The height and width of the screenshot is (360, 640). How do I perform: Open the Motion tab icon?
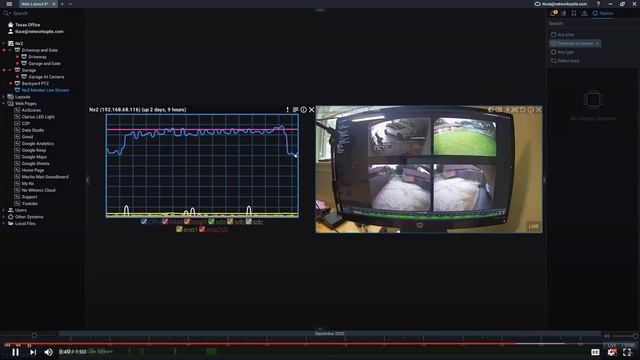coord(563,13)
